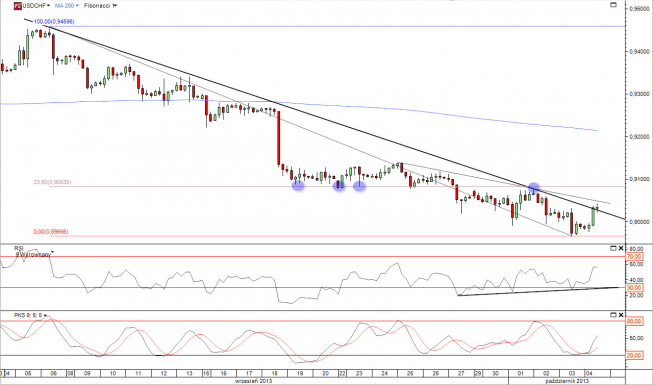653x385 pixels.
Task: Open the Fibonacci 1 dropdown menu
Action: 115,6
